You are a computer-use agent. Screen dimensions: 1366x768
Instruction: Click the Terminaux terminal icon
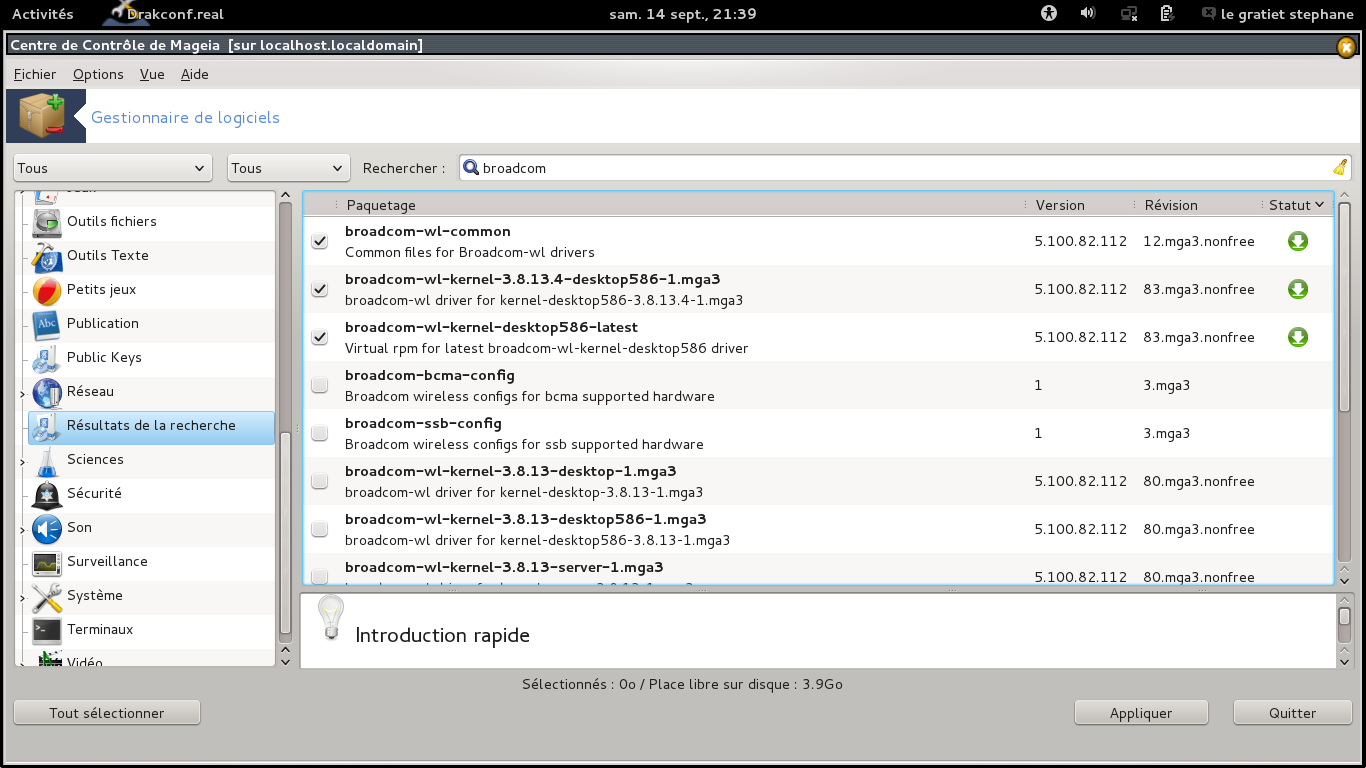point(47,630)
